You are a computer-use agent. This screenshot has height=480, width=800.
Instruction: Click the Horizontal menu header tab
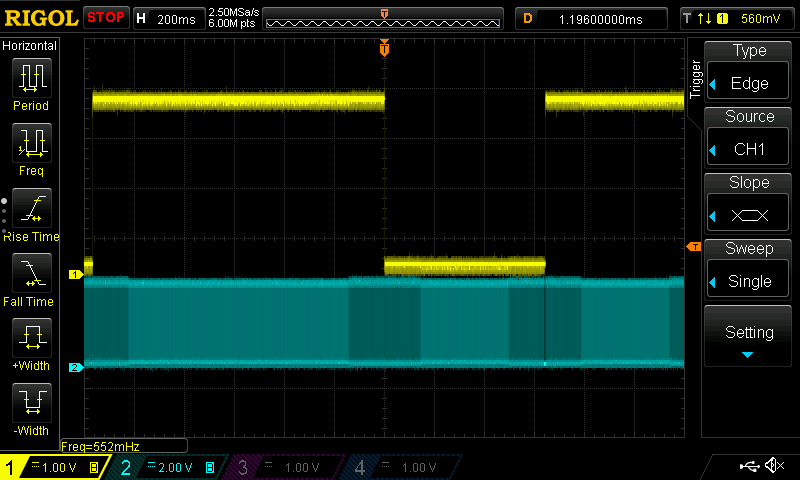pyautogui.click(x=30, y=46)
